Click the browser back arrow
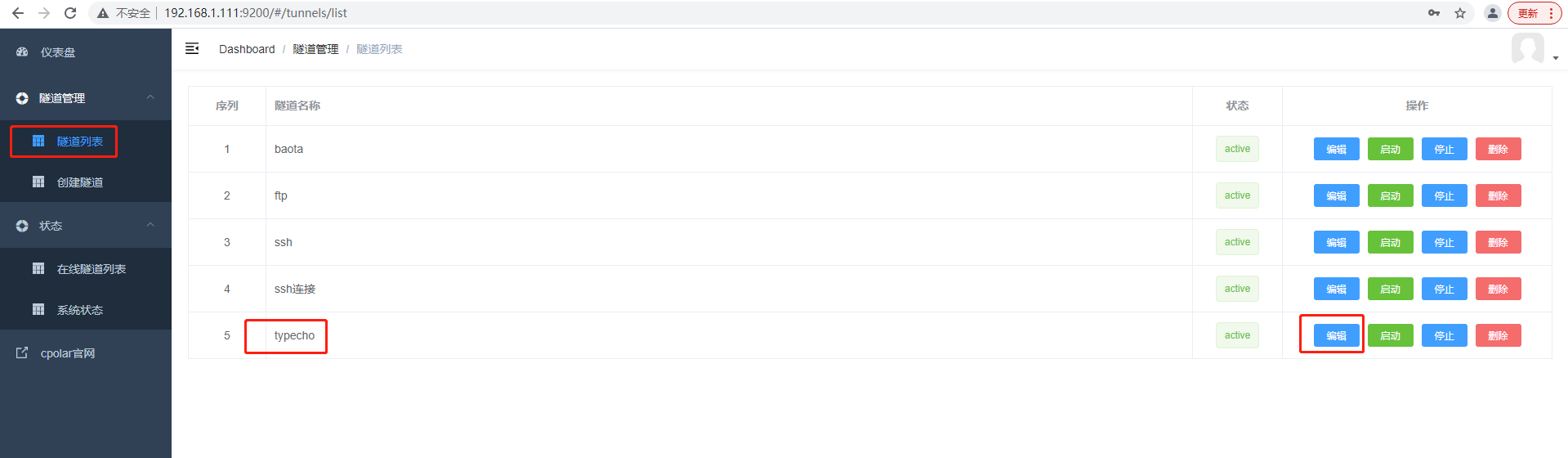Image resolution: width=1568 pixels, height=458 pixels. click(18, 13)
